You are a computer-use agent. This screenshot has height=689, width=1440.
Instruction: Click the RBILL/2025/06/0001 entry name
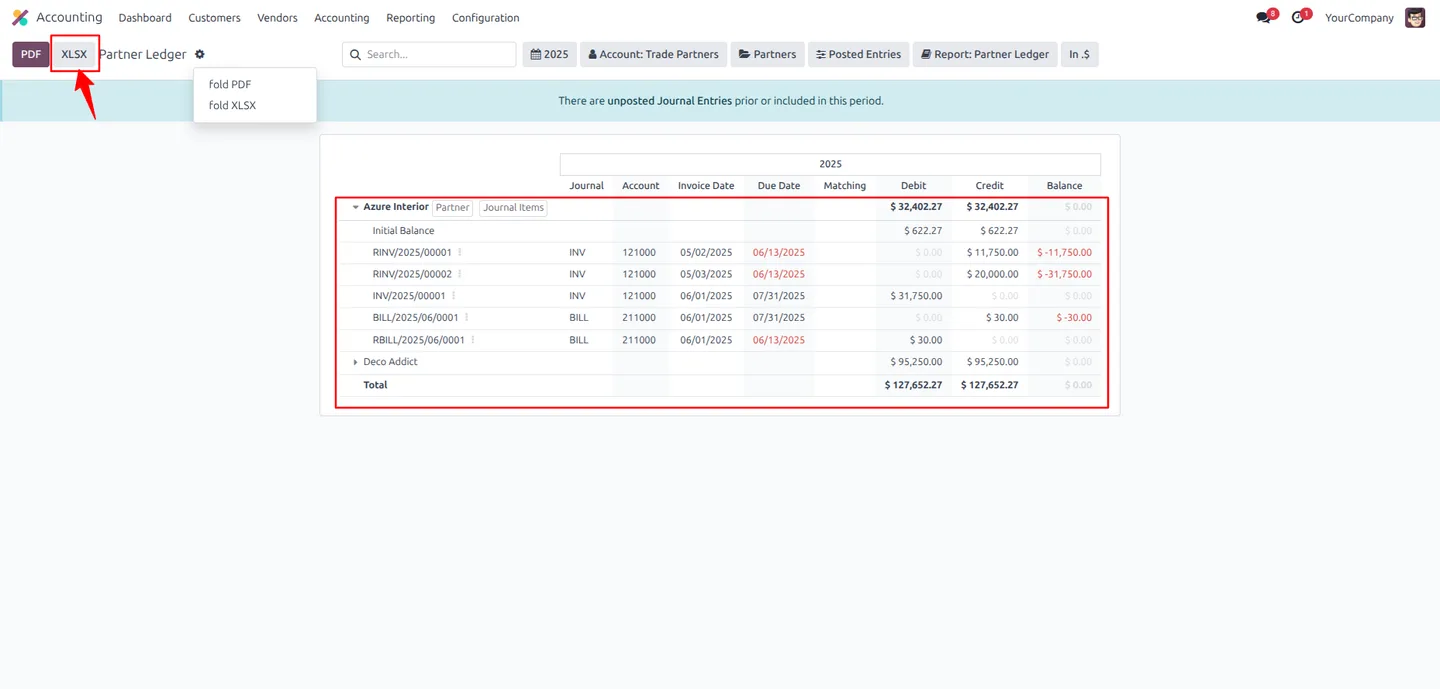pyautogui.click(x=419, y=340)
